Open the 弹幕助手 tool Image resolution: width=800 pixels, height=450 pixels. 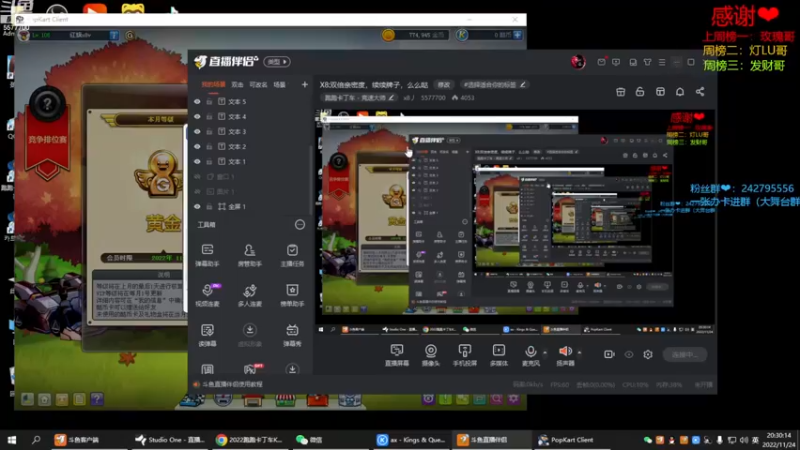207,255
